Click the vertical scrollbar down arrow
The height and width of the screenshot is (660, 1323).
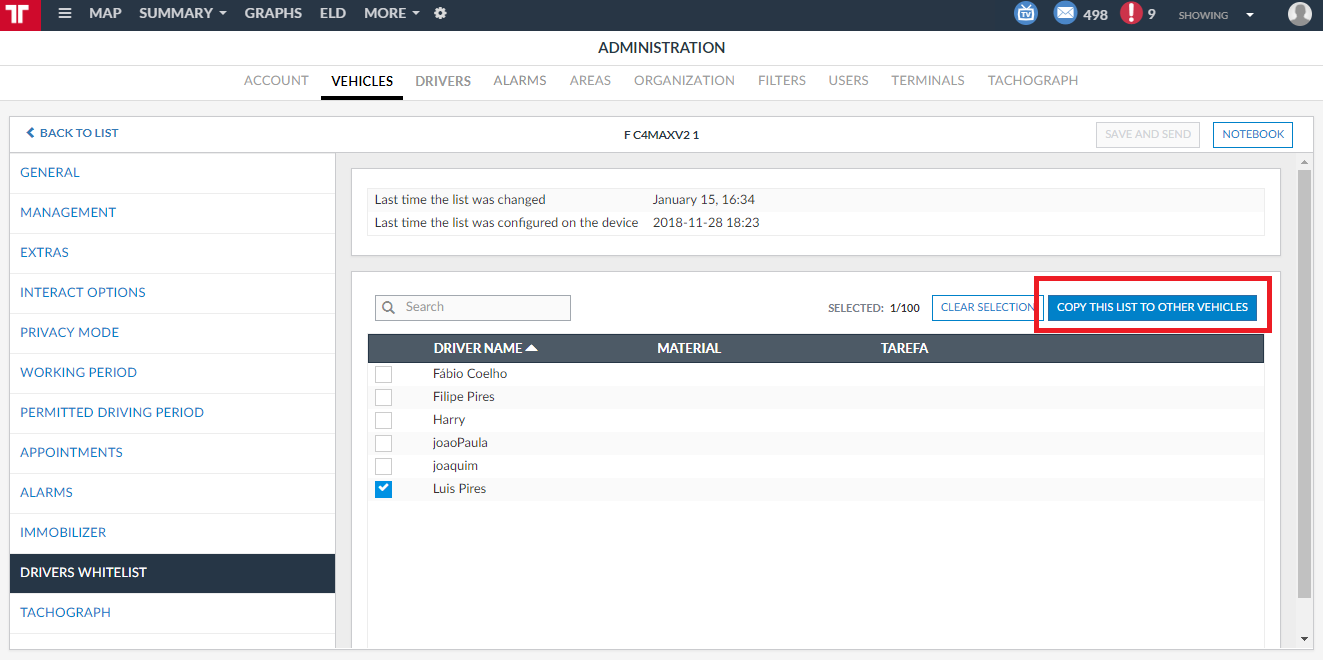1304,639
